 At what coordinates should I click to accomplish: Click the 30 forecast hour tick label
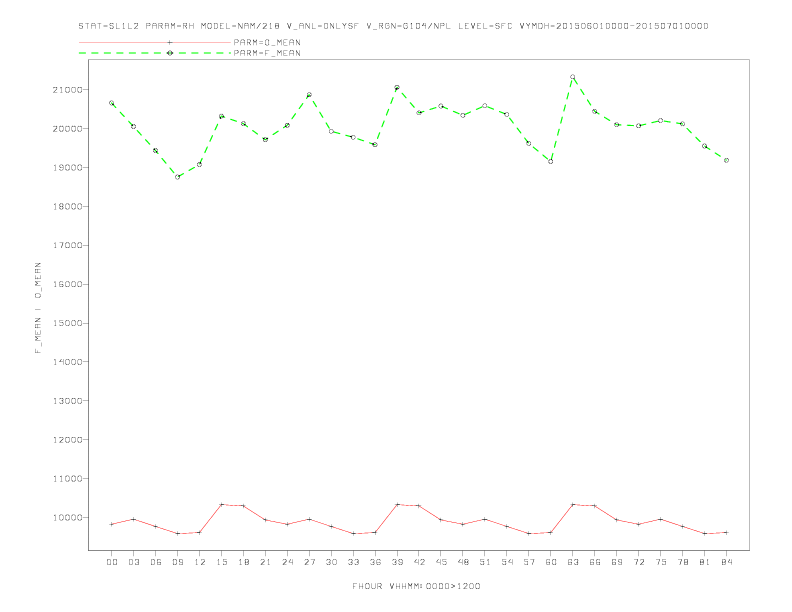(x=331, y=562)
